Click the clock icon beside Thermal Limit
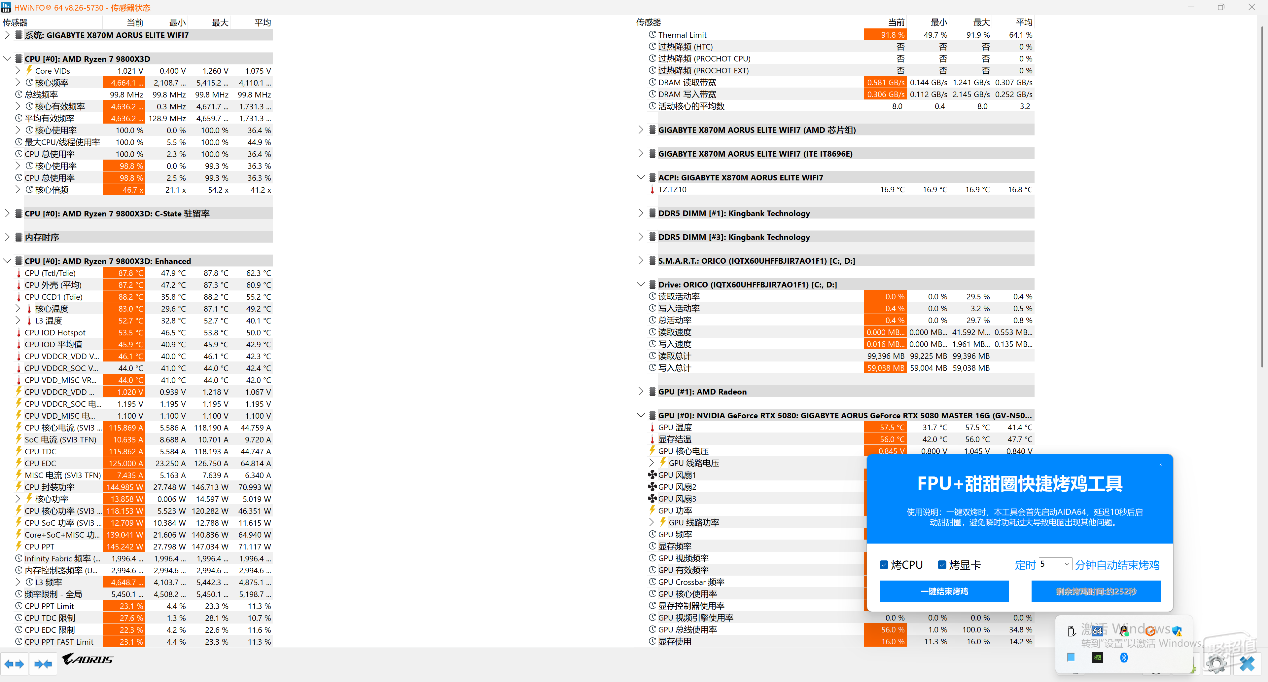The width and height of the screenshot is (1268, 682). (x=652, y=35)
